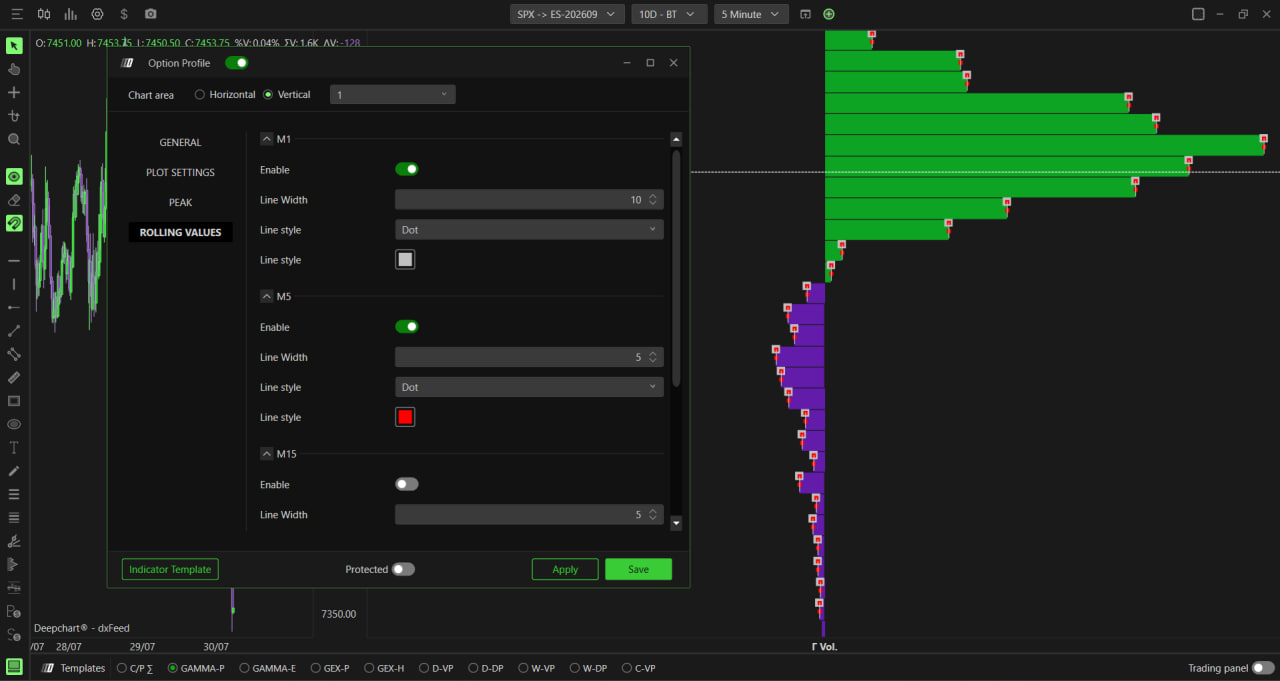
Task: Click the Apply button
Action: click(565, 569)
